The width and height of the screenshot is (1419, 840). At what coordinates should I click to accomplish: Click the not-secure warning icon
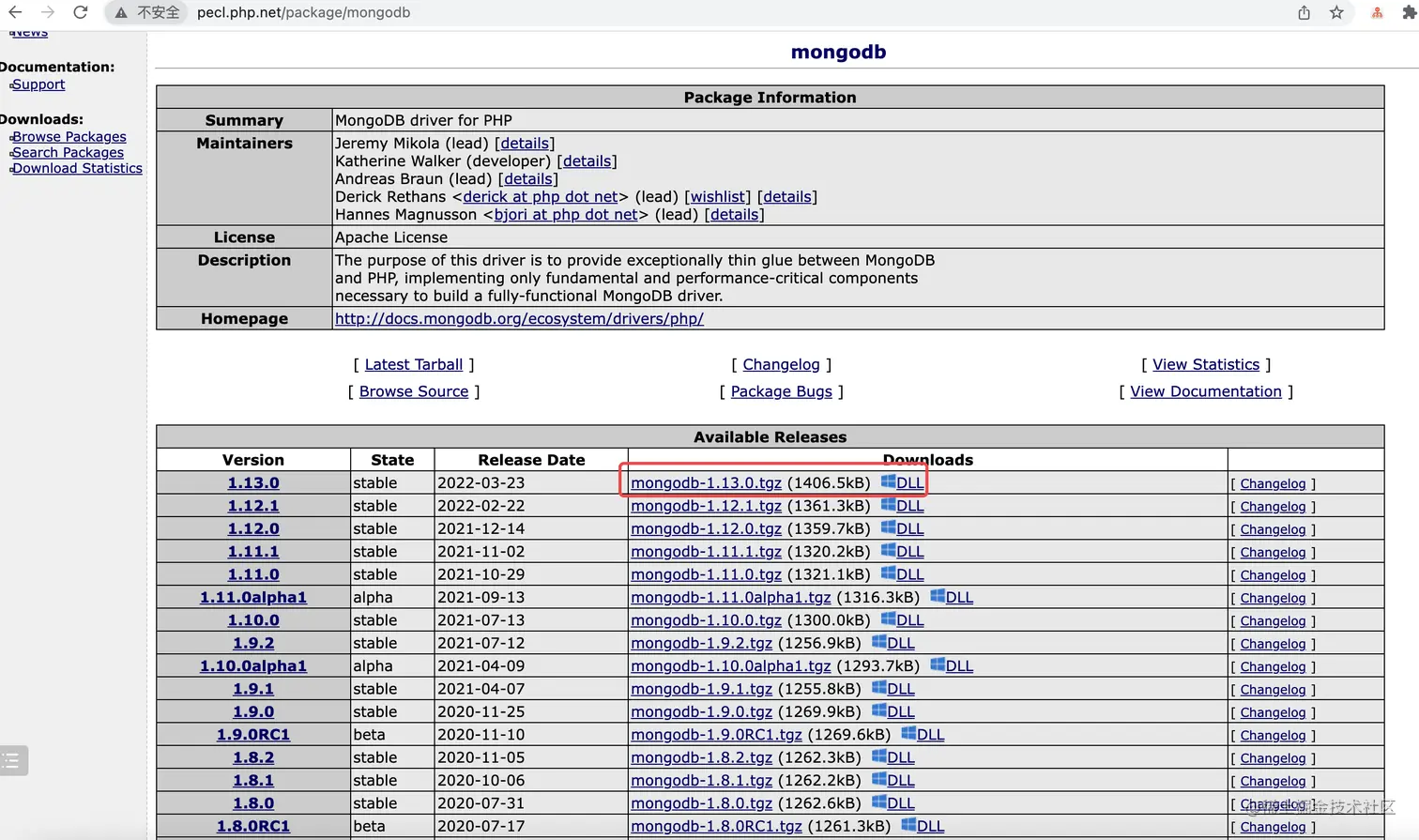[x=121, y=12]
